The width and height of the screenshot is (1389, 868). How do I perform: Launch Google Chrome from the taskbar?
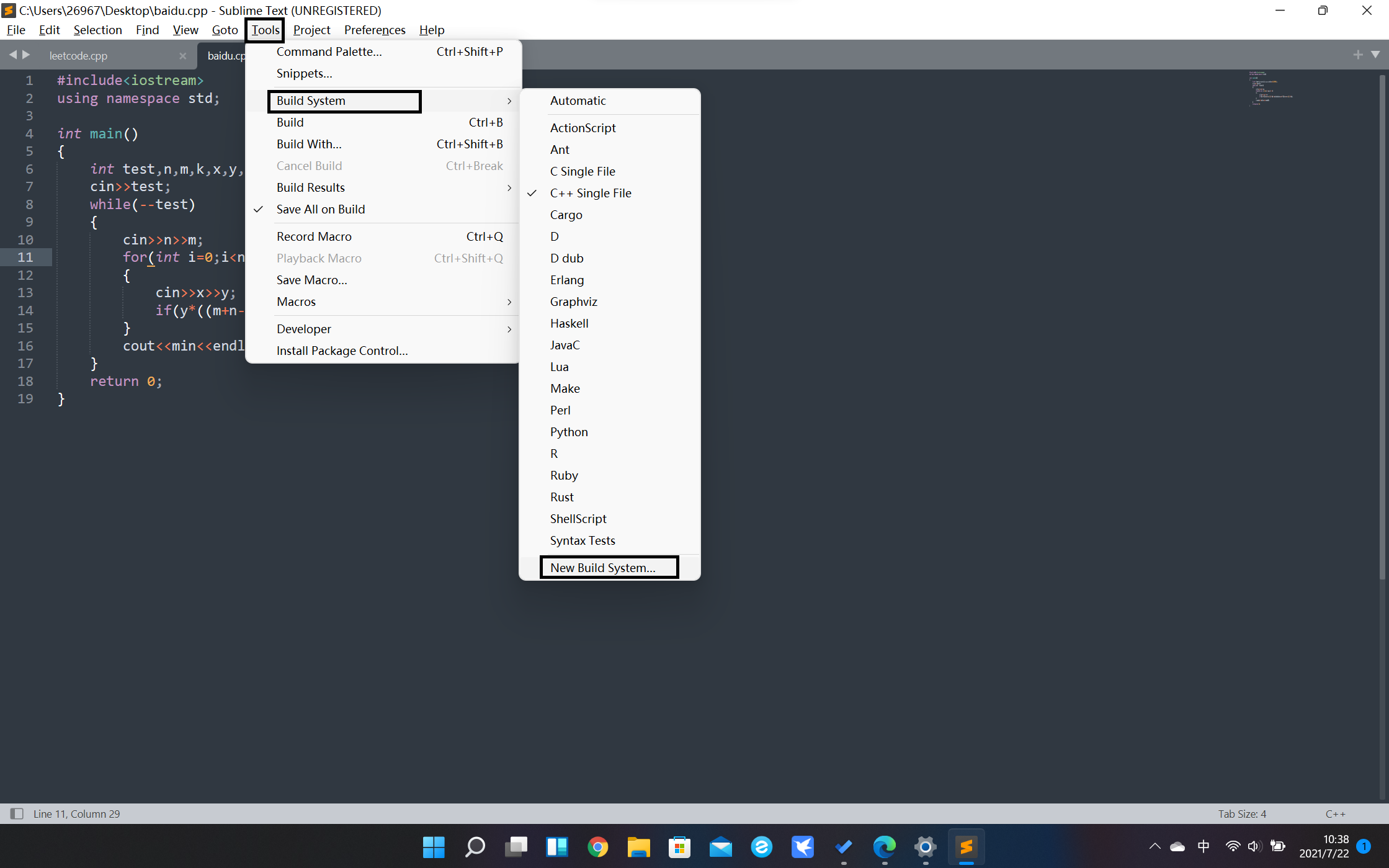pyautogui.click(x=597, y=846)
